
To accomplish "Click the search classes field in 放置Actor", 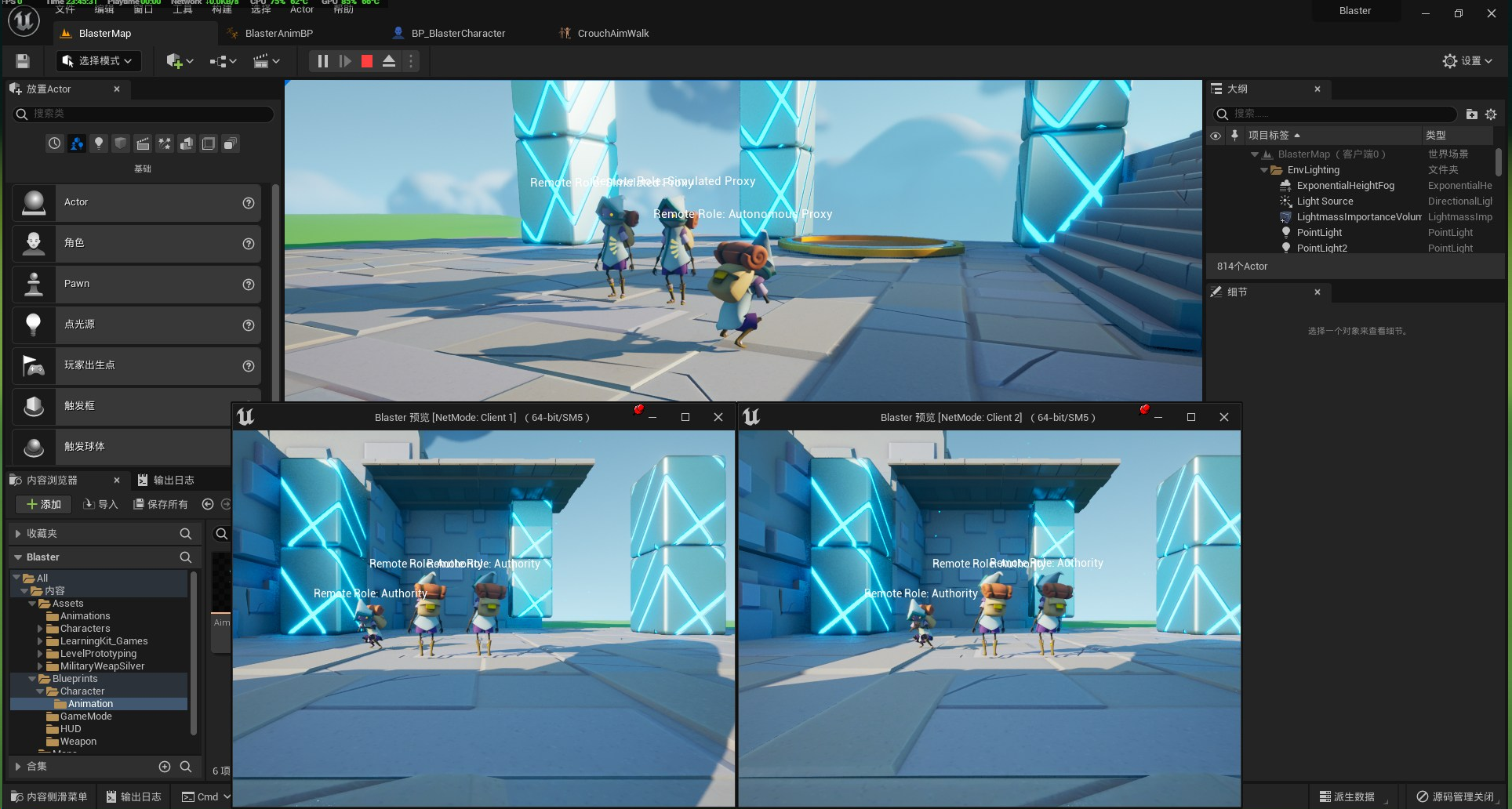I will pyautogui.click(x=144, y=114).
